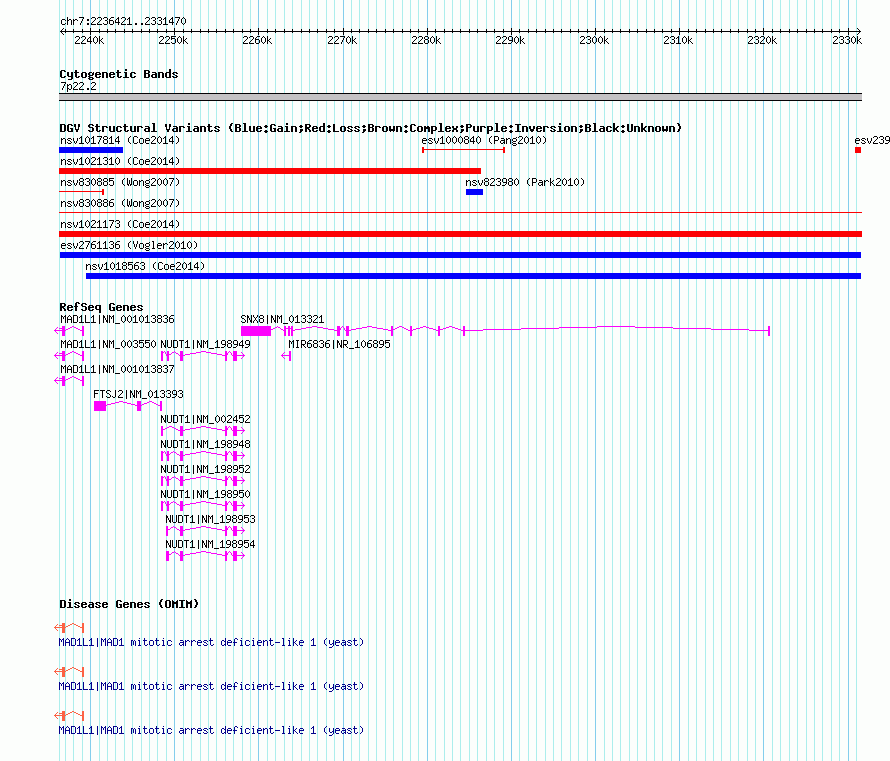This screenshot has height=761, width=890.
Task: Click the 2320k ruler label
Action: tap(762, 40)
